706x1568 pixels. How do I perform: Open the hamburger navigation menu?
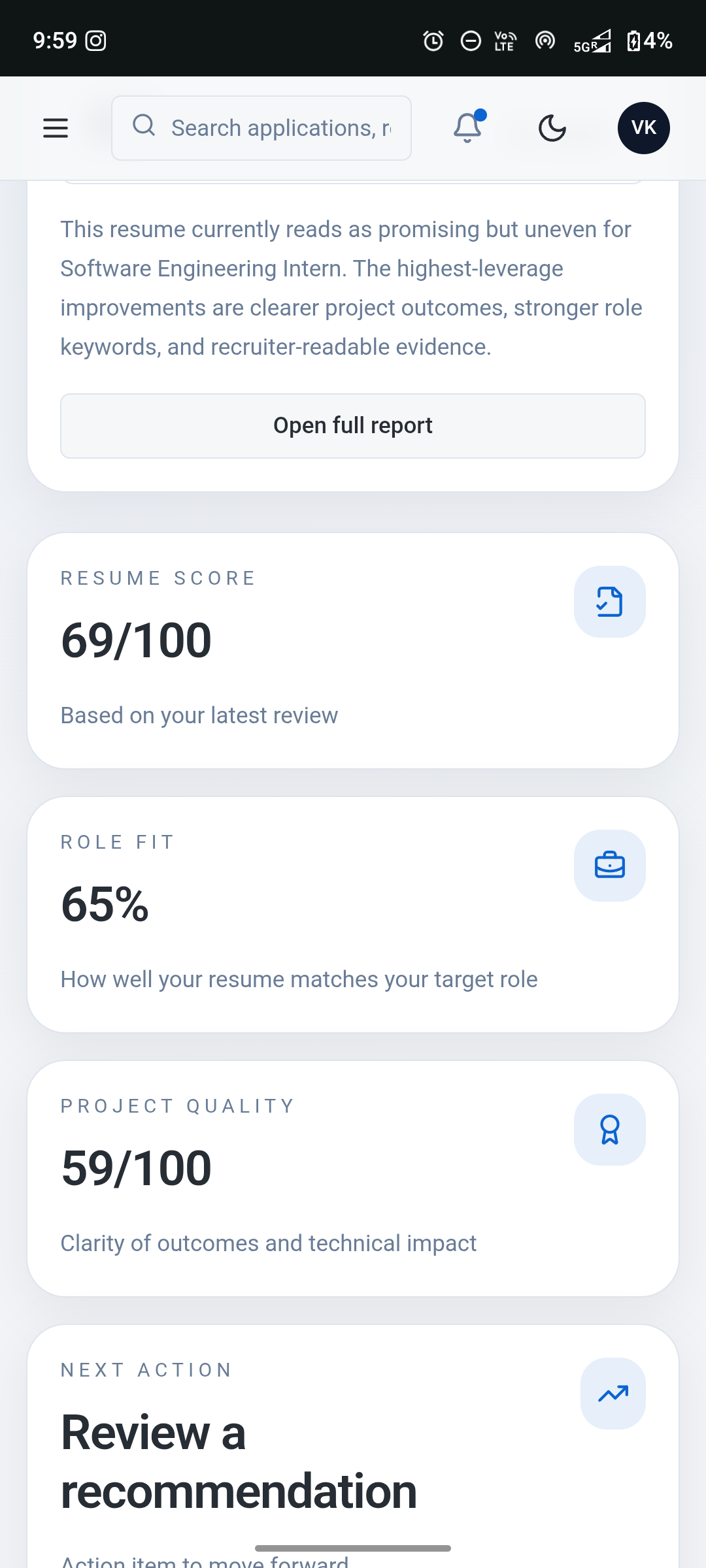56,128
